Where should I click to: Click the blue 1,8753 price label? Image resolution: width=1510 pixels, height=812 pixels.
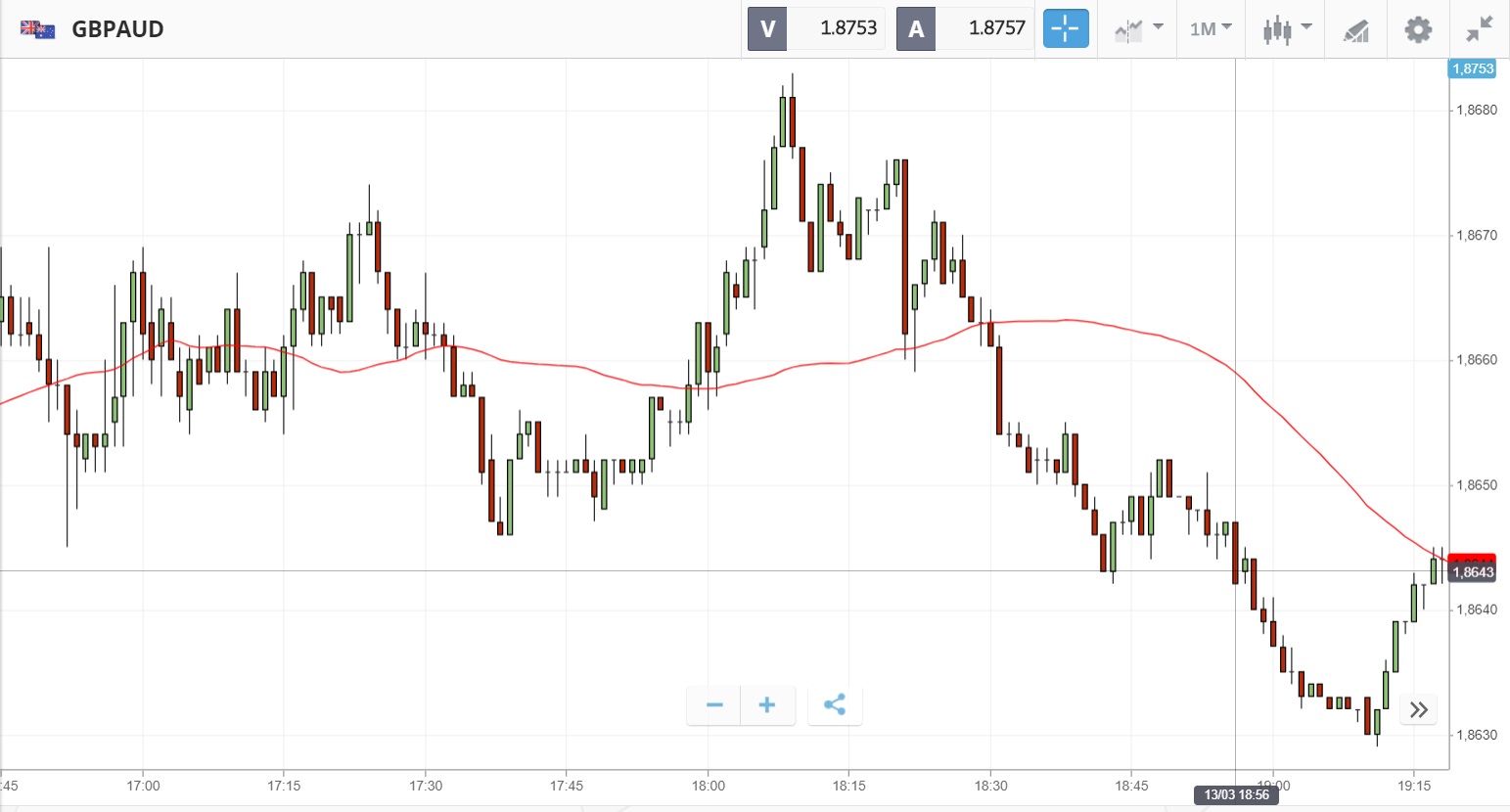tap(1472, 68)
